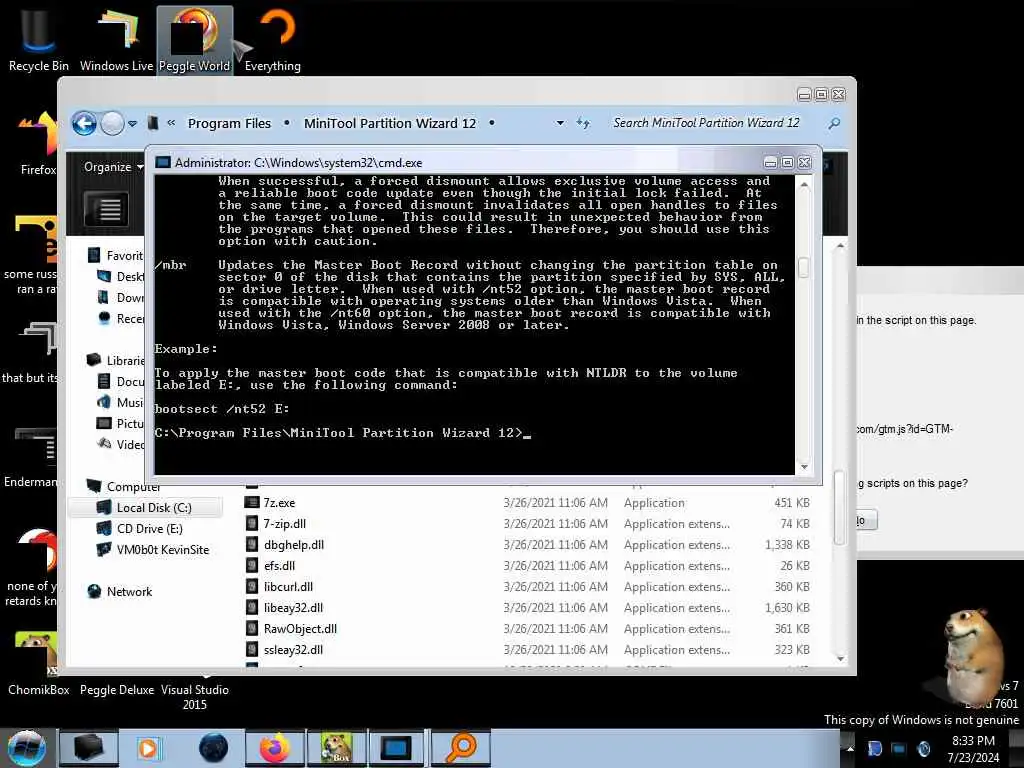This screenshot has height=768, width=1024.
Task: Select Favorites in navigation pane
Action: click(115, 255)
